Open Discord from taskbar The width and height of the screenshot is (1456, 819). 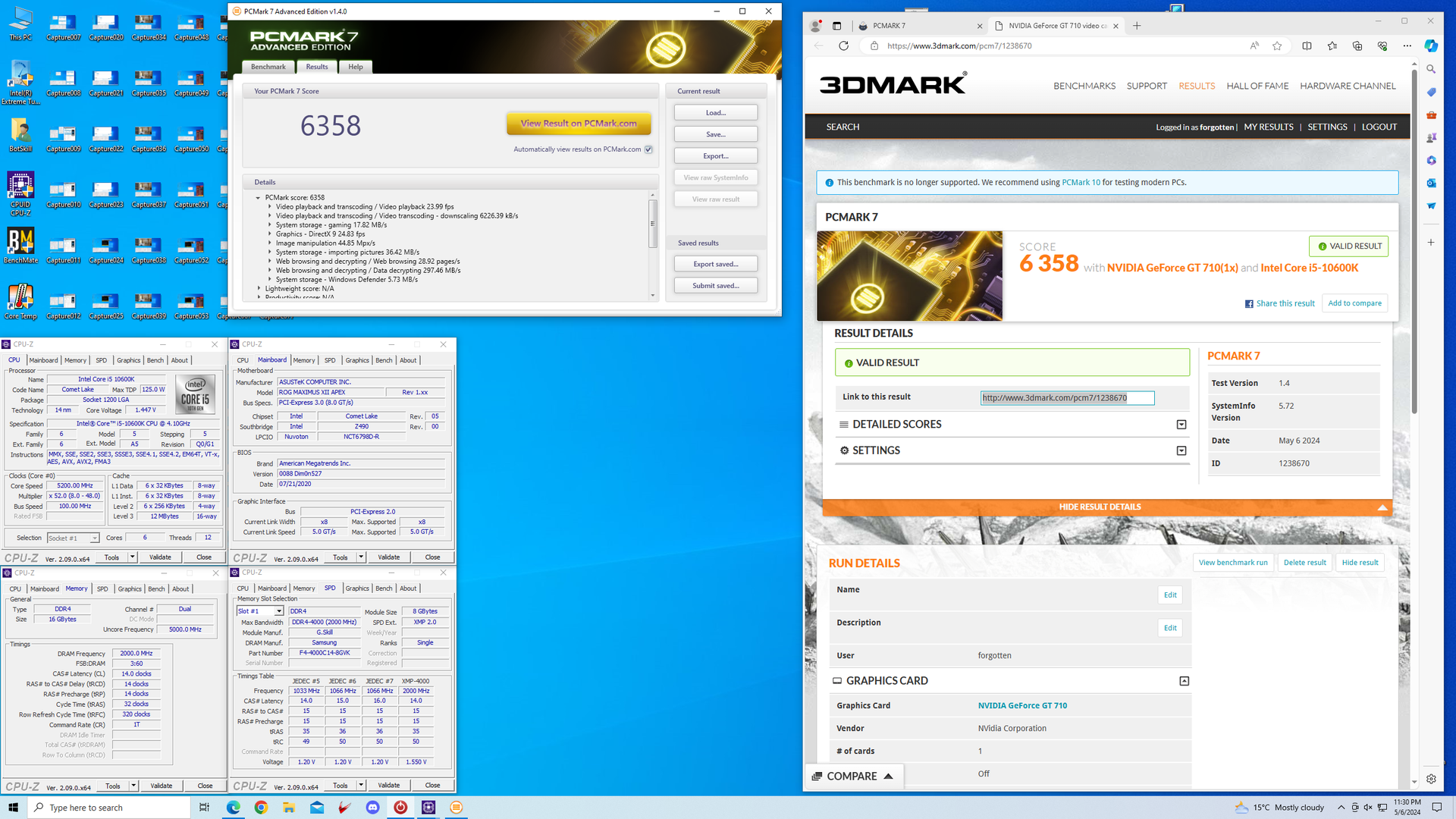point(372,808)
